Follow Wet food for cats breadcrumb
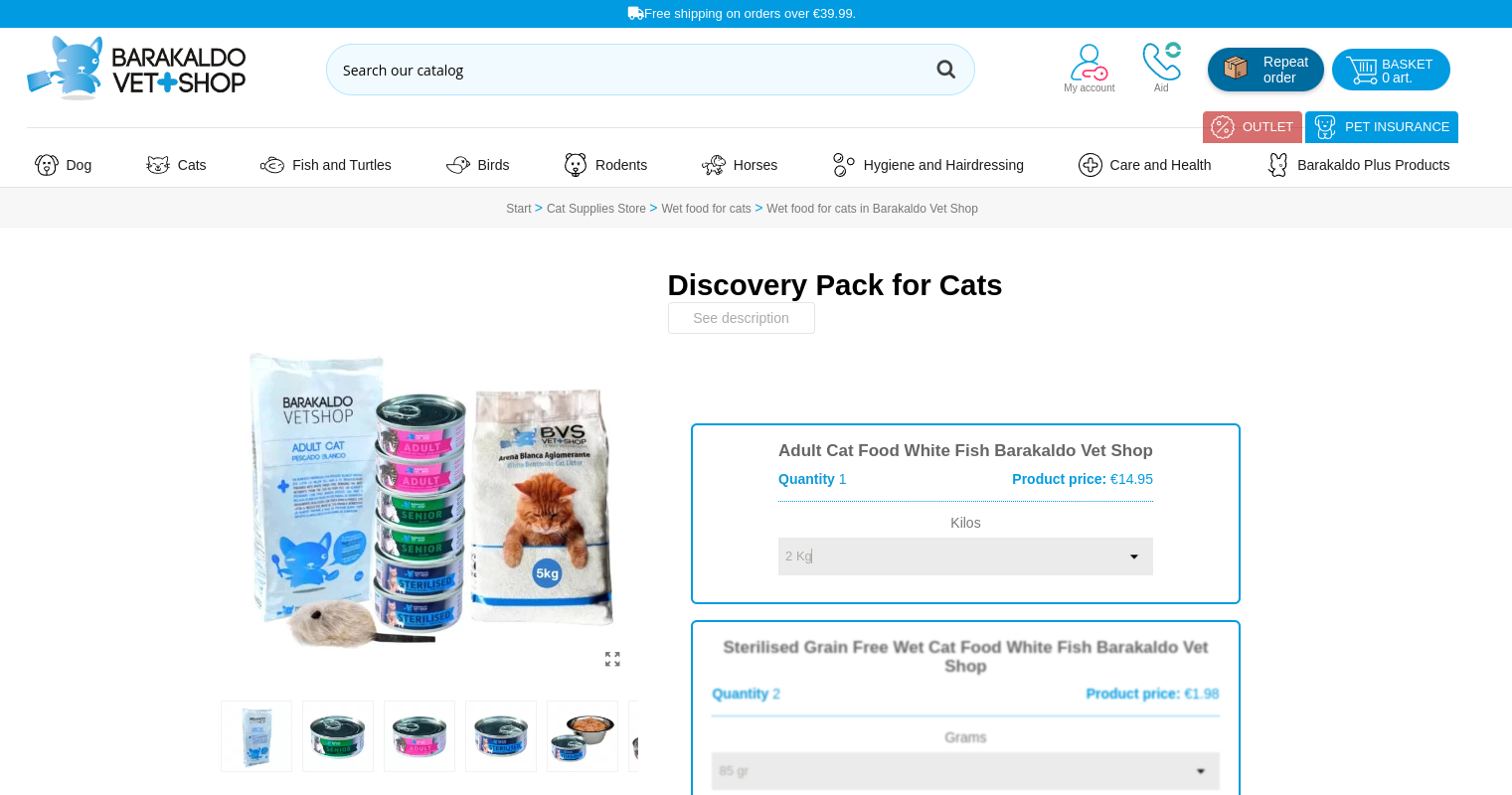Image resolution: width=1512 pixels, height=795 pixels. click(x=706, y=209)
